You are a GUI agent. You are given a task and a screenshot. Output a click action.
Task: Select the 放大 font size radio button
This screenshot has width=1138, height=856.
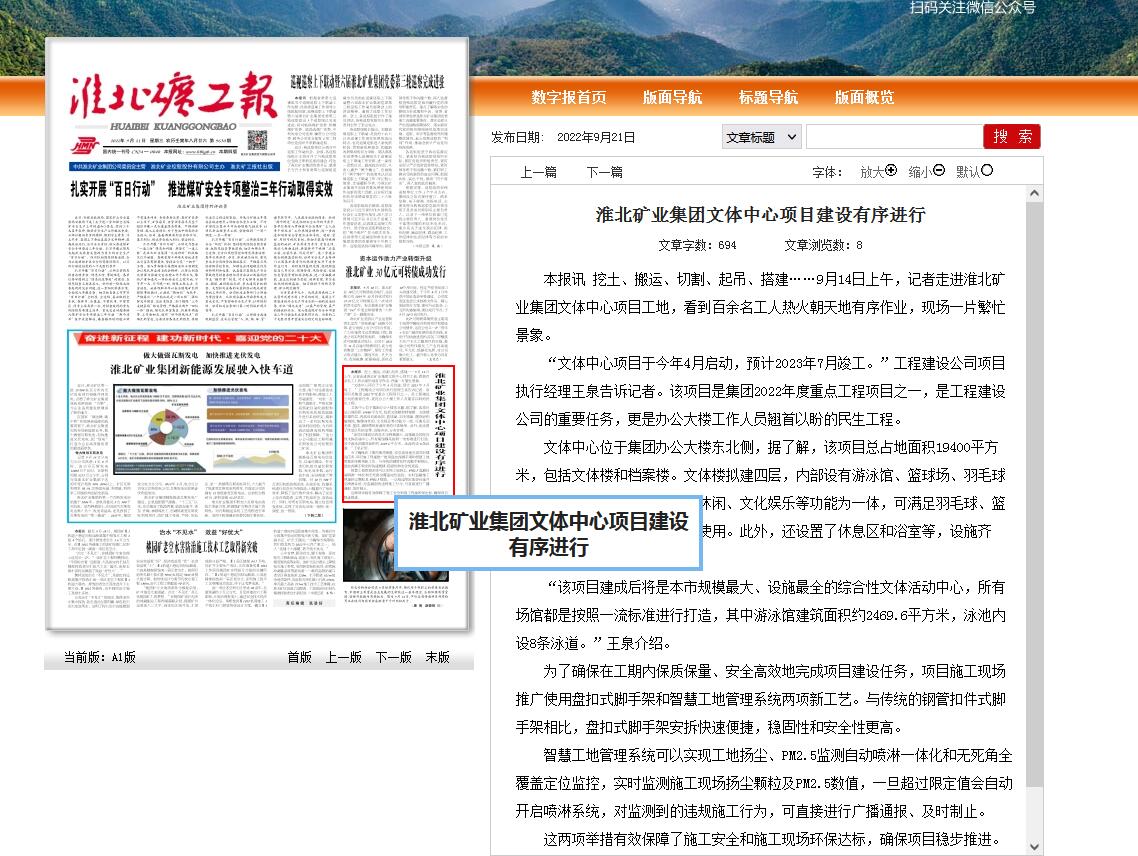tap(891, 171)
